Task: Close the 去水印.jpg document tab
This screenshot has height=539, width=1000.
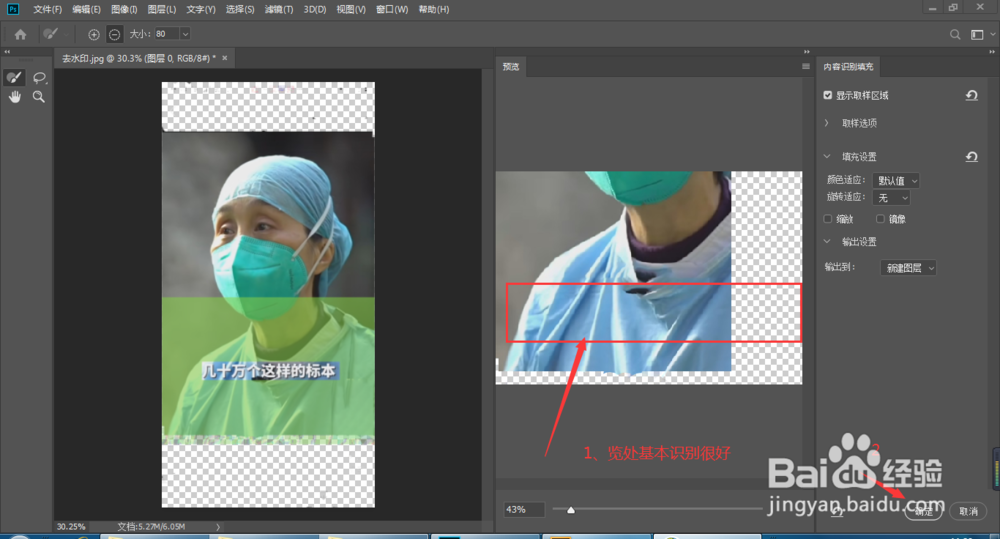Action: [x=224, y=58]
